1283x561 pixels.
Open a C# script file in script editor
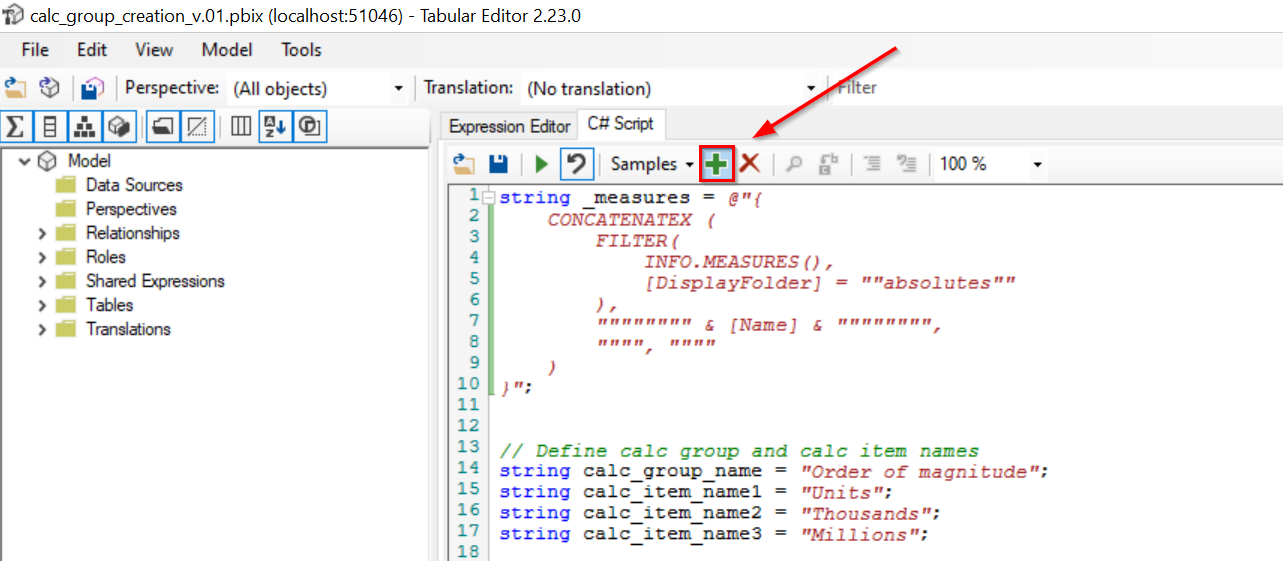[463, 164]
